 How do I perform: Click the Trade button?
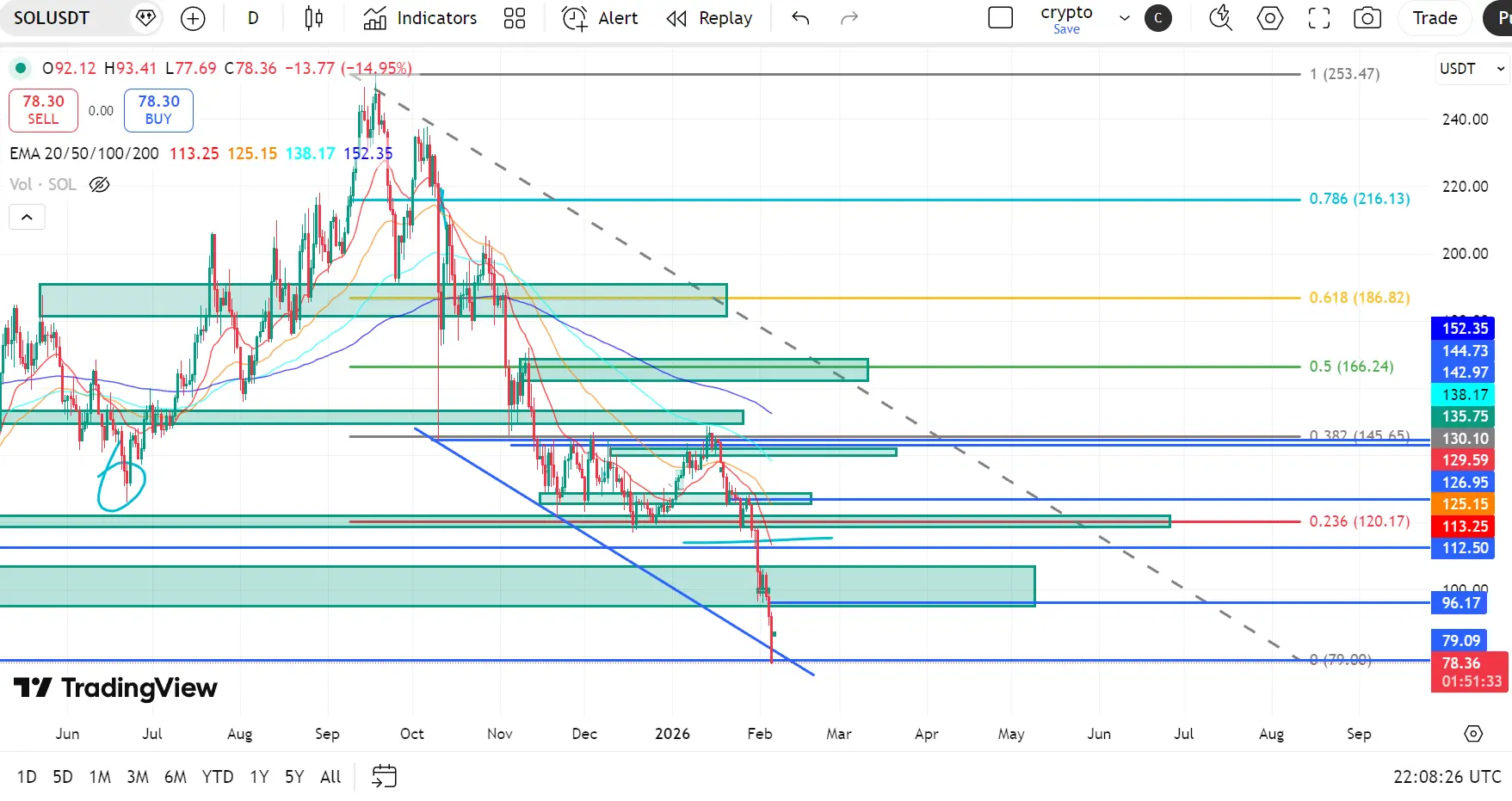click(1435, 18)
